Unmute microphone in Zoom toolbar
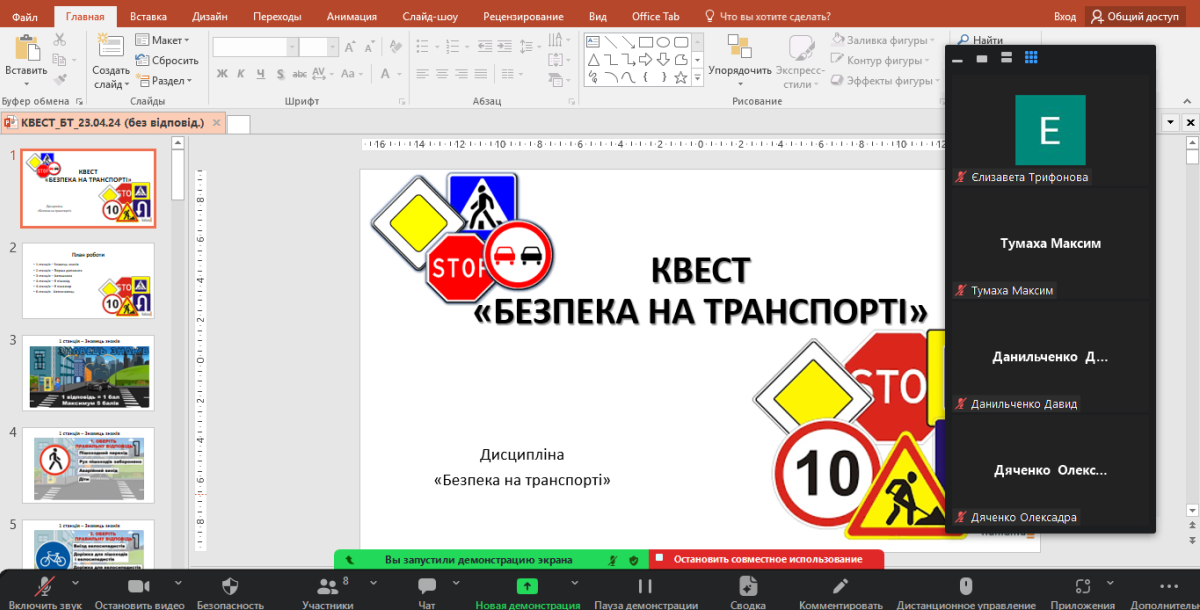This screenshot has height=610, width=1200. [45, 587]
